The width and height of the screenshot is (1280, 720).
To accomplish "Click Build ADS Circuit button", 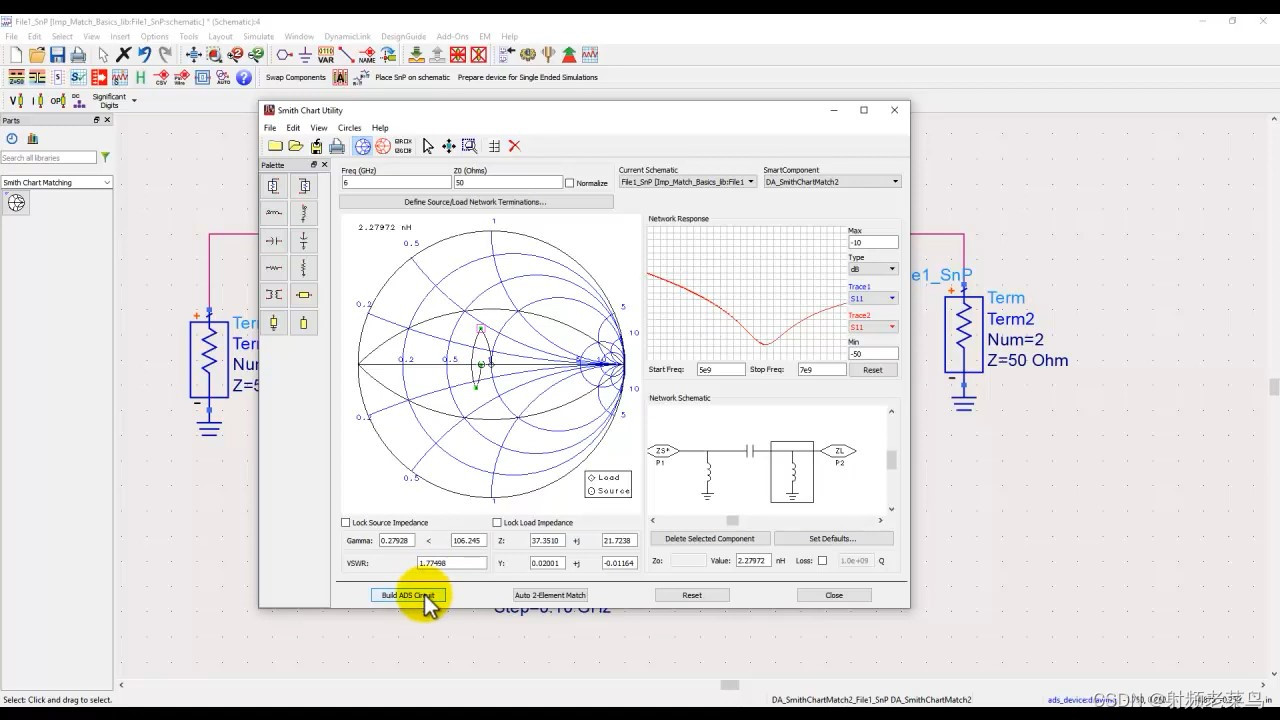I will [x=408, y=595].
